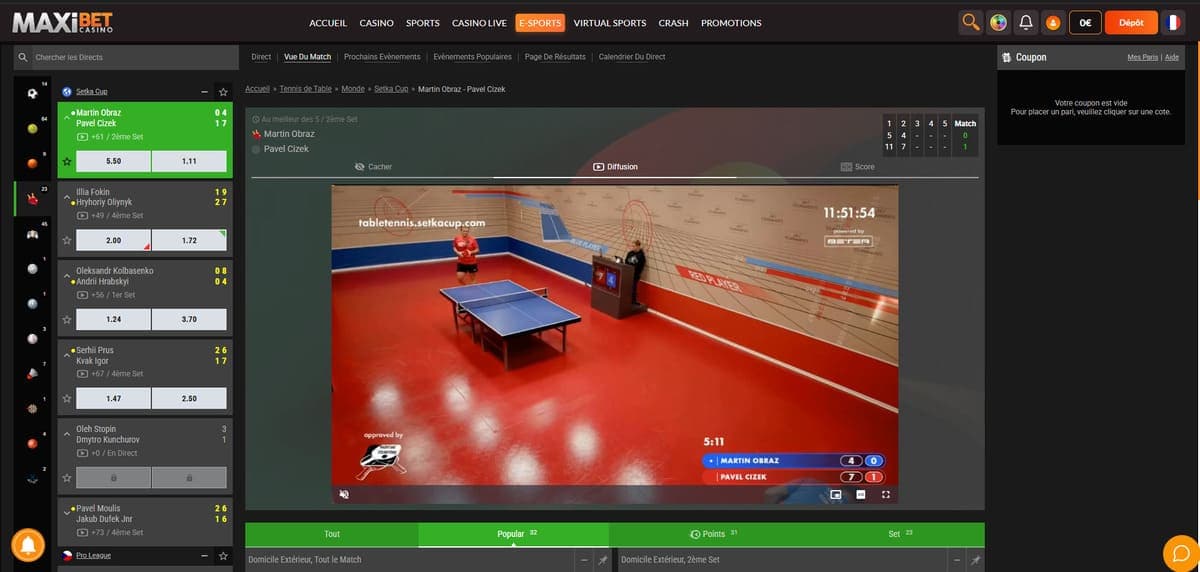
Task: Pin the Domicile Extérieur, Tout le Match market
Action: pos(602,560)
